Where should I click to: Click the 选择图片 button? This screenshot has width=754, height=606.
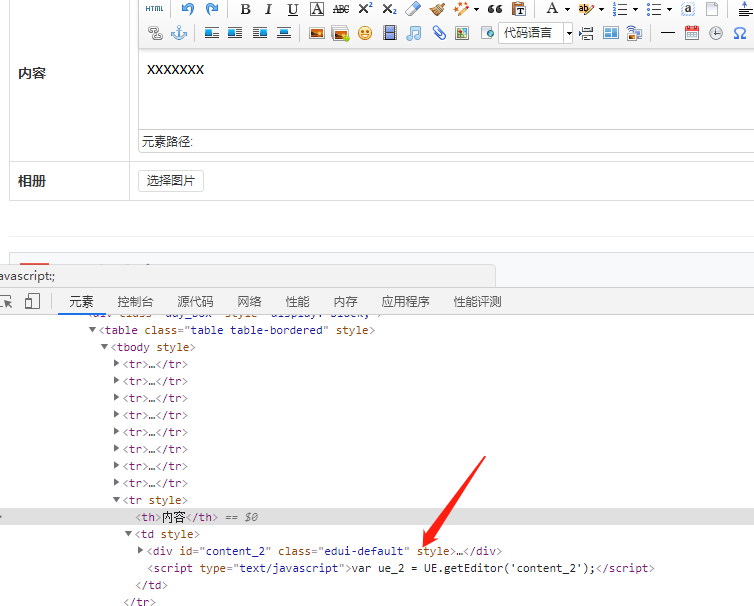[171, 181]
